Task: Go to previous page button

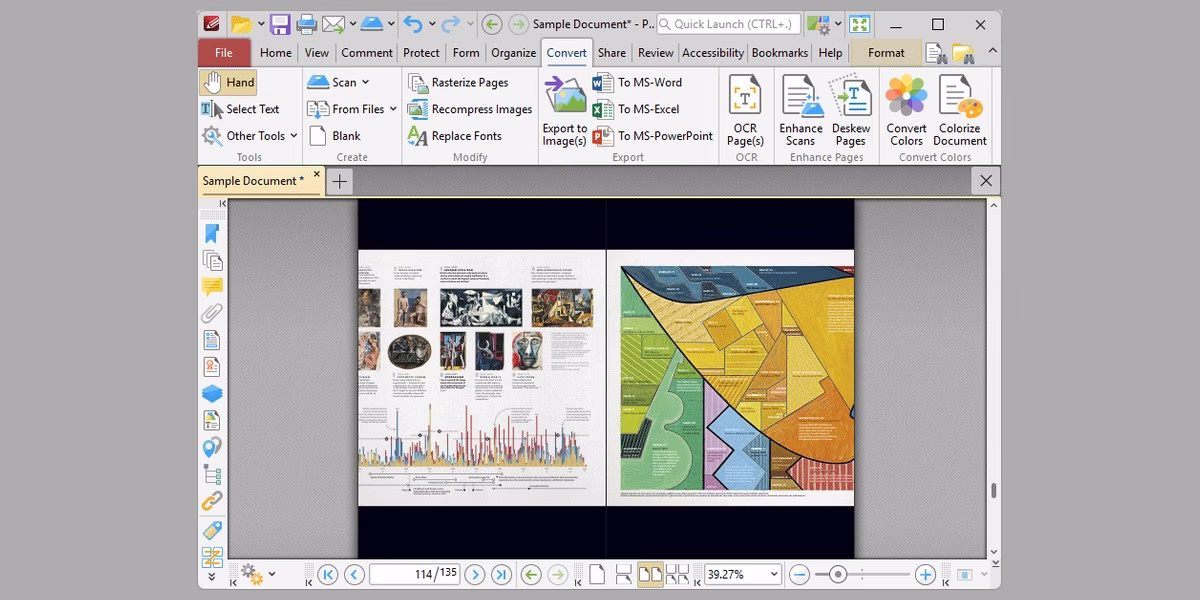Action: (354, 574)
